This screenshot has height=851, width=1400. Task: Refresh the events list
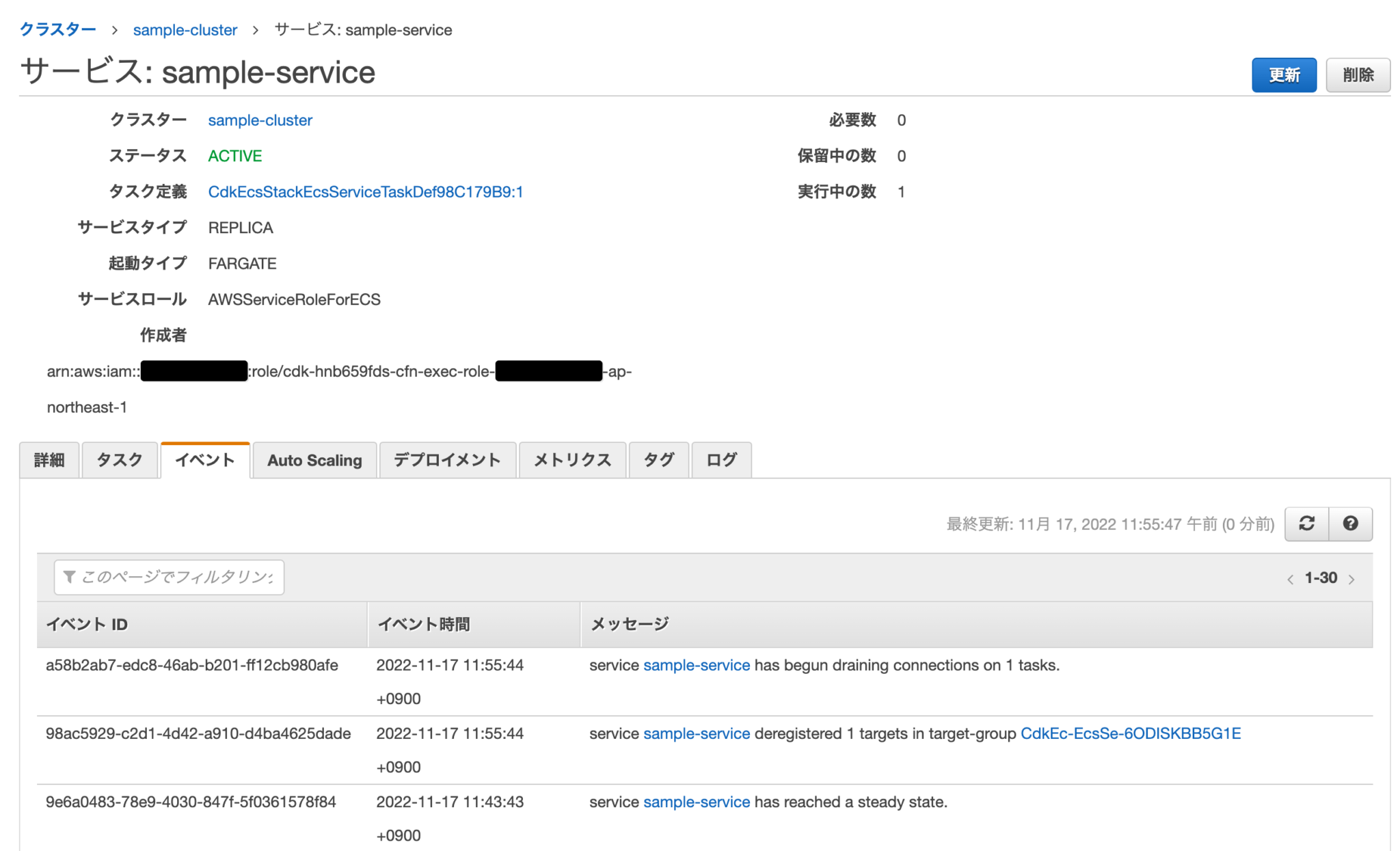1306,524
